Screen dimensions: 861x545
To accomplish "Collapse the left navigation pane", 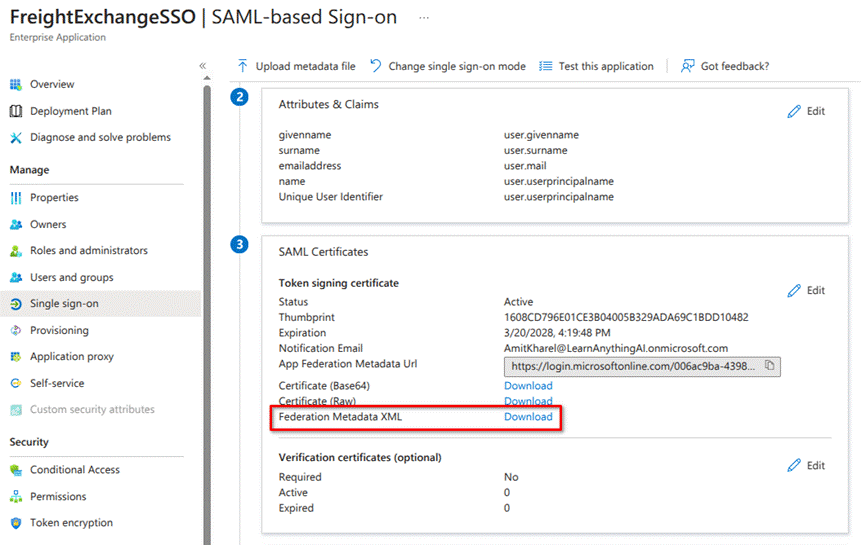I will pyautogui.click(x=203, y=66).
